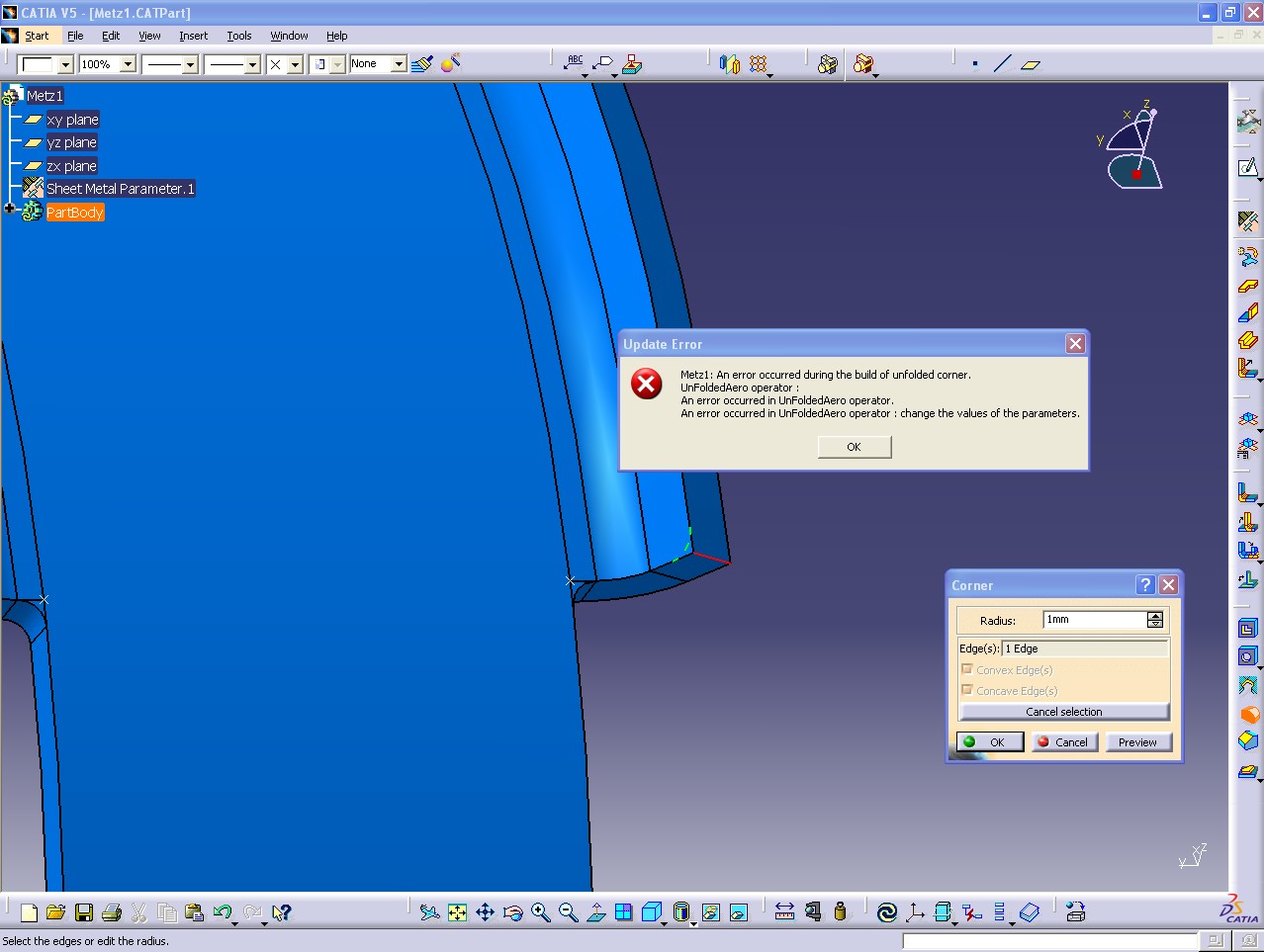
Task: Open the Tools menu
Action: (239, 36)
